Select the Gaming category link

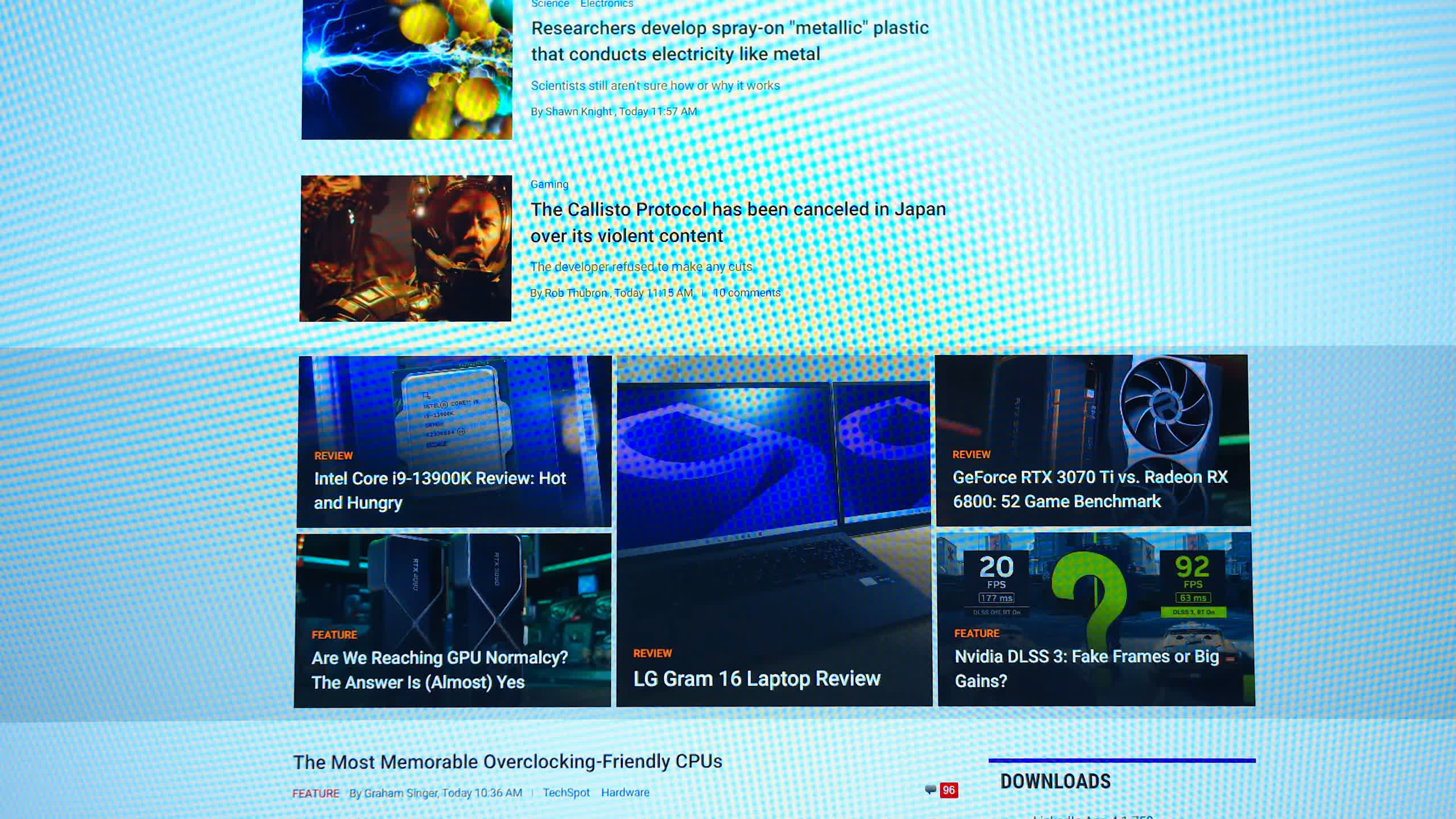click(x=549, y=184)
